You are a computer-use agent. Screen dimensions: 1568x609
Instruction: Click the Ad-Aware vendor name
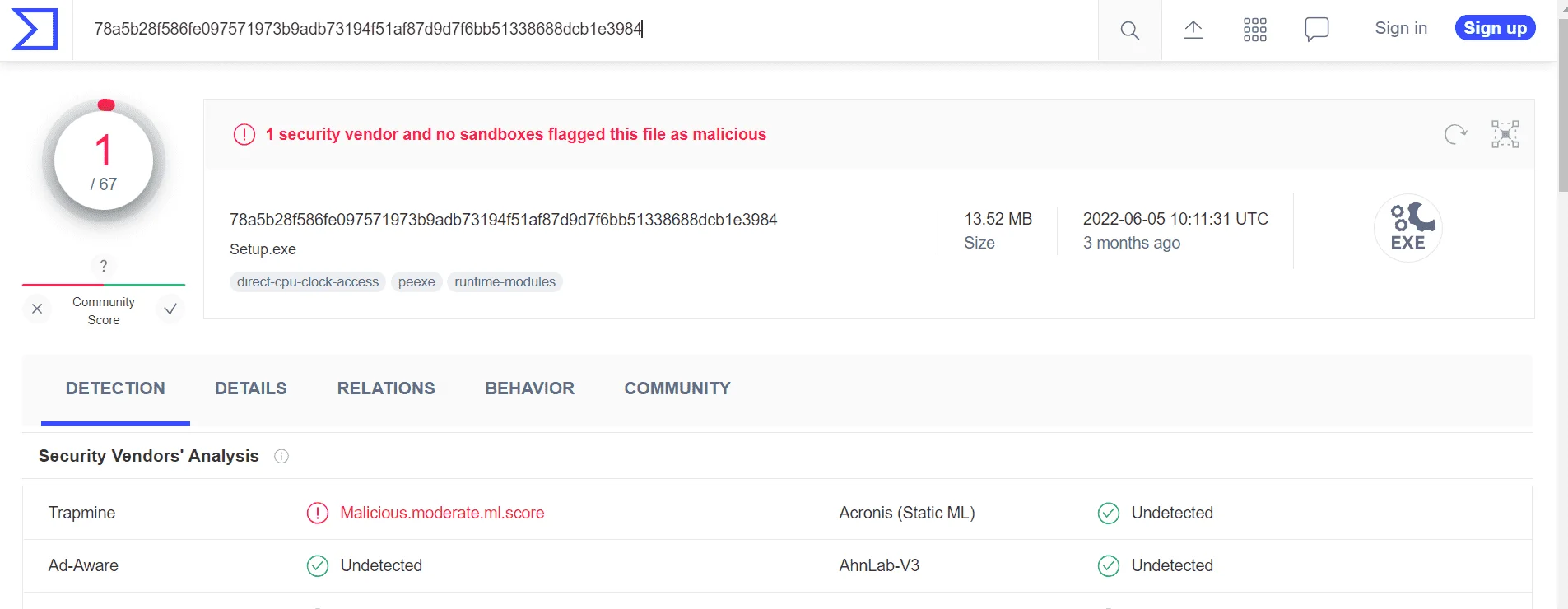point(83,566)
